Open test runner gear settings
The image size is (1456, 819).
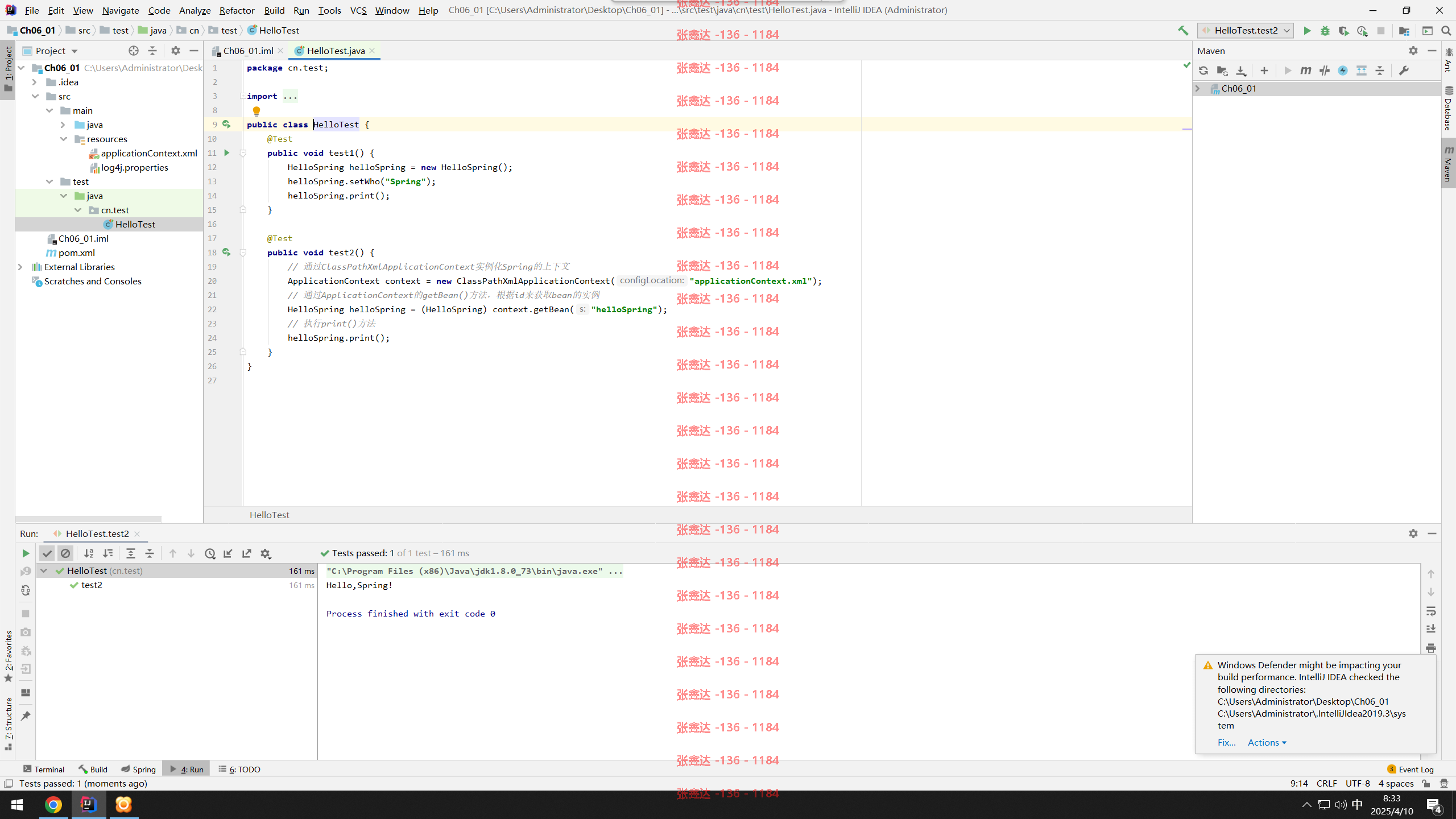266,553
